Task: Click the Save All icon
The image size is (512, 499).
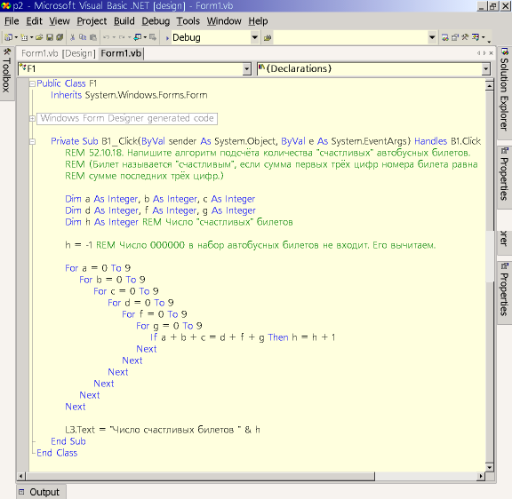Action: tap(60, 37)
